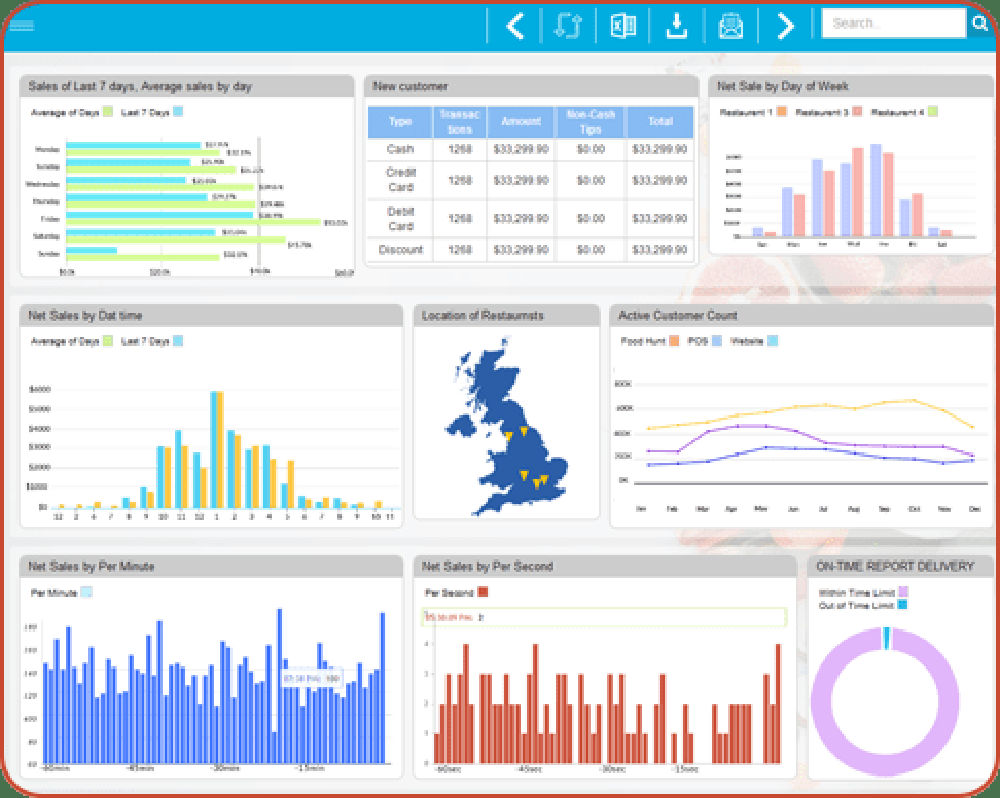Image resolution: width=1000 pixels, height=798 pixels.
Task: Click the Total value in the Cash row
Action: pyautogui.click(x=659, y=149)
